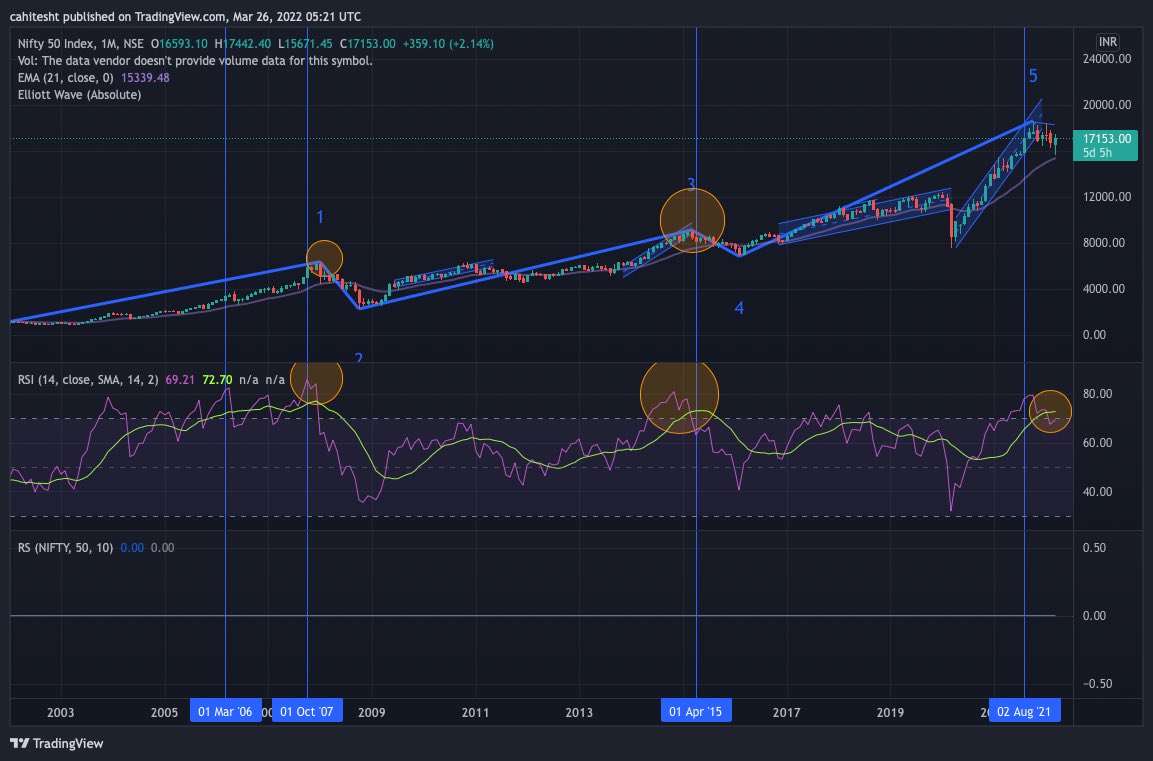1153x761 pixels.
Task: Click the 2017 year on time axis
Action: [786, 712]
